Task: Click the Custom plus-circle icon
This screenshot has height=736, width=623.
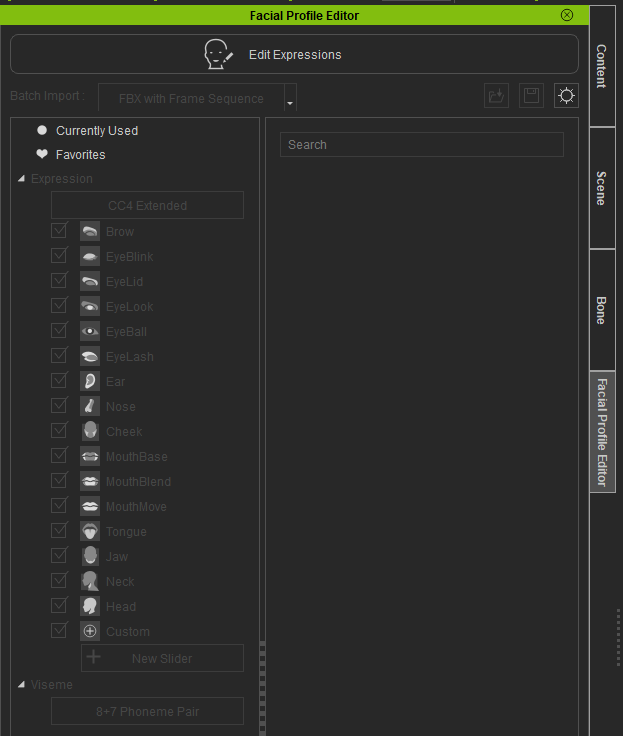Action: coord(90,631)
